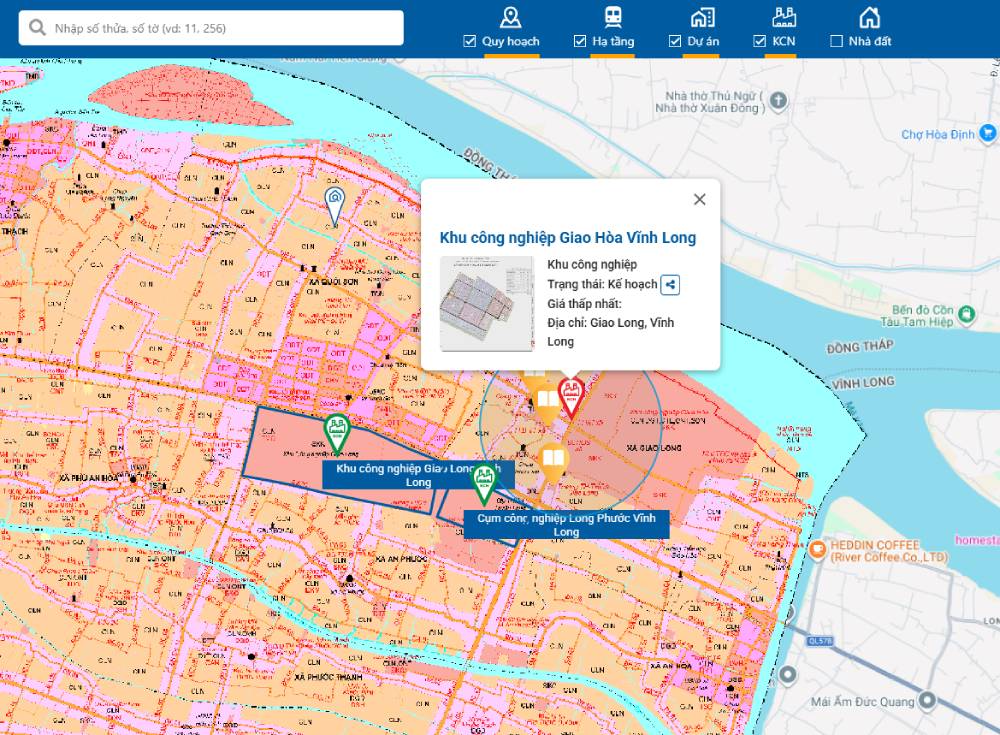The image size is (1000, 735).
Task: Click the Nhà đất house icon
Action: click(x=869, y=17)
